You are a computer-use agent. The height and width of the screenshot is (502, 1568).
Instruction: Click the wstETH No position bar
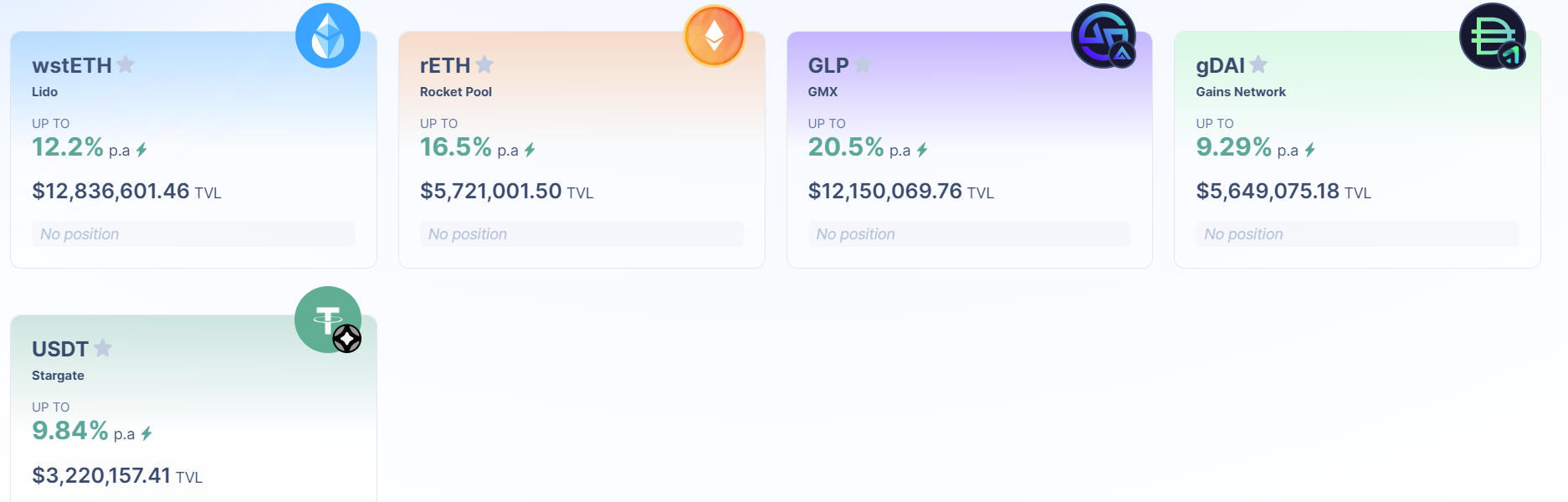[x=193, y=234]
